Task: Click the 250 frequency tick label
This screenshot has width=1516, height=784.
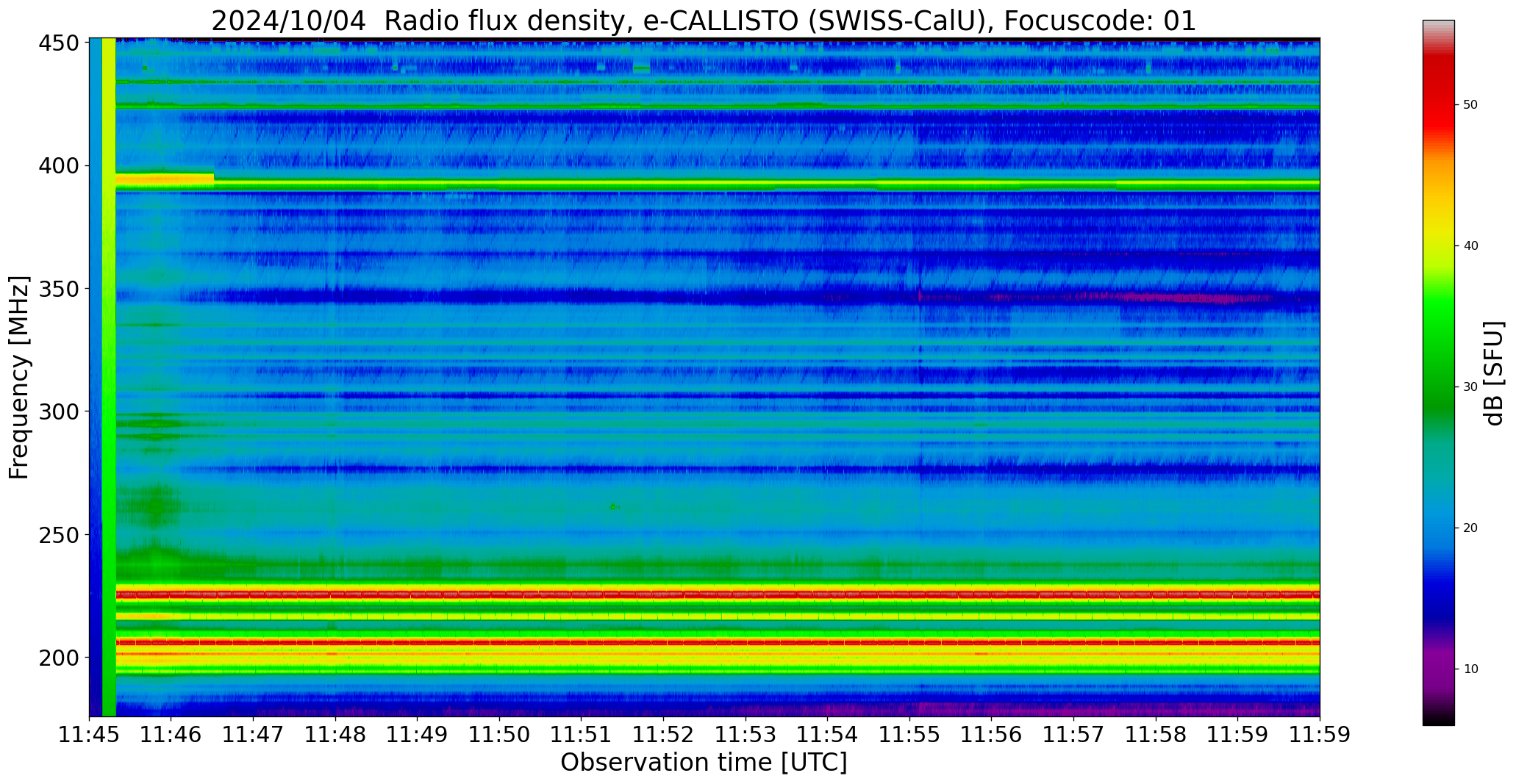Action: pyautogui.click(x=59, y=534)
